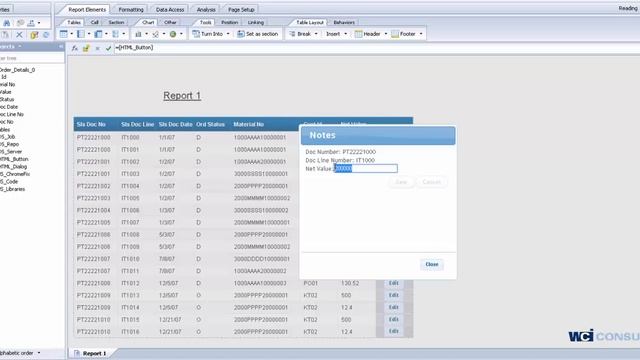Select the Behaviors sub-tab
The image size is (640, 360).
[x=344, y=22]
